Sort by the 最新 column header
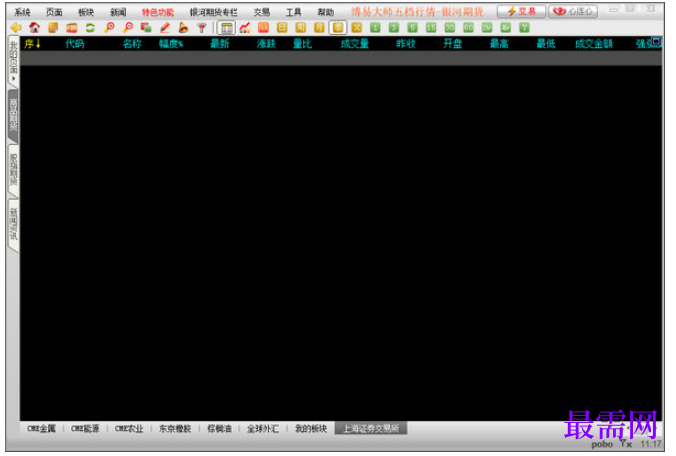 click(x=220, y=44)
